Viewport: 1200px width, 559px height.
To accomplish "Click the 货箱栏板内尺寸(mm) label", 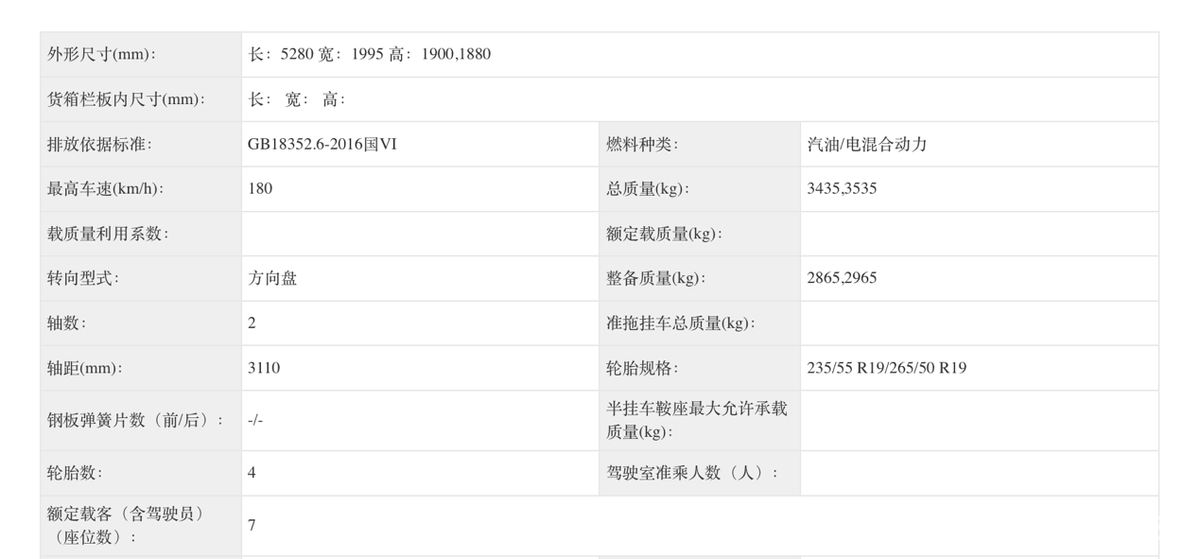I will coord(125,99).
